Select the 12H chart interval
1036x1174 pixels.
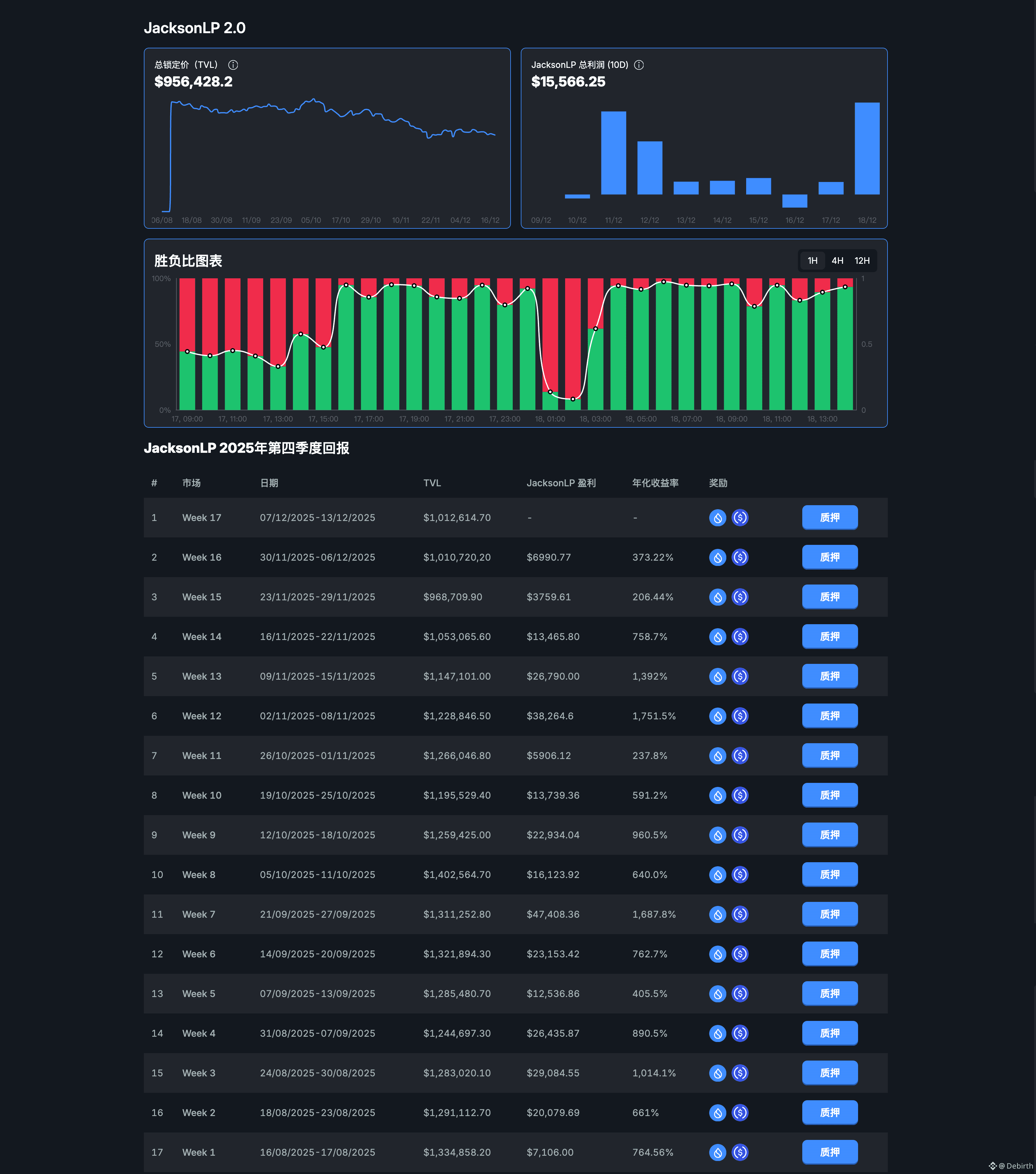click(862, 261)
